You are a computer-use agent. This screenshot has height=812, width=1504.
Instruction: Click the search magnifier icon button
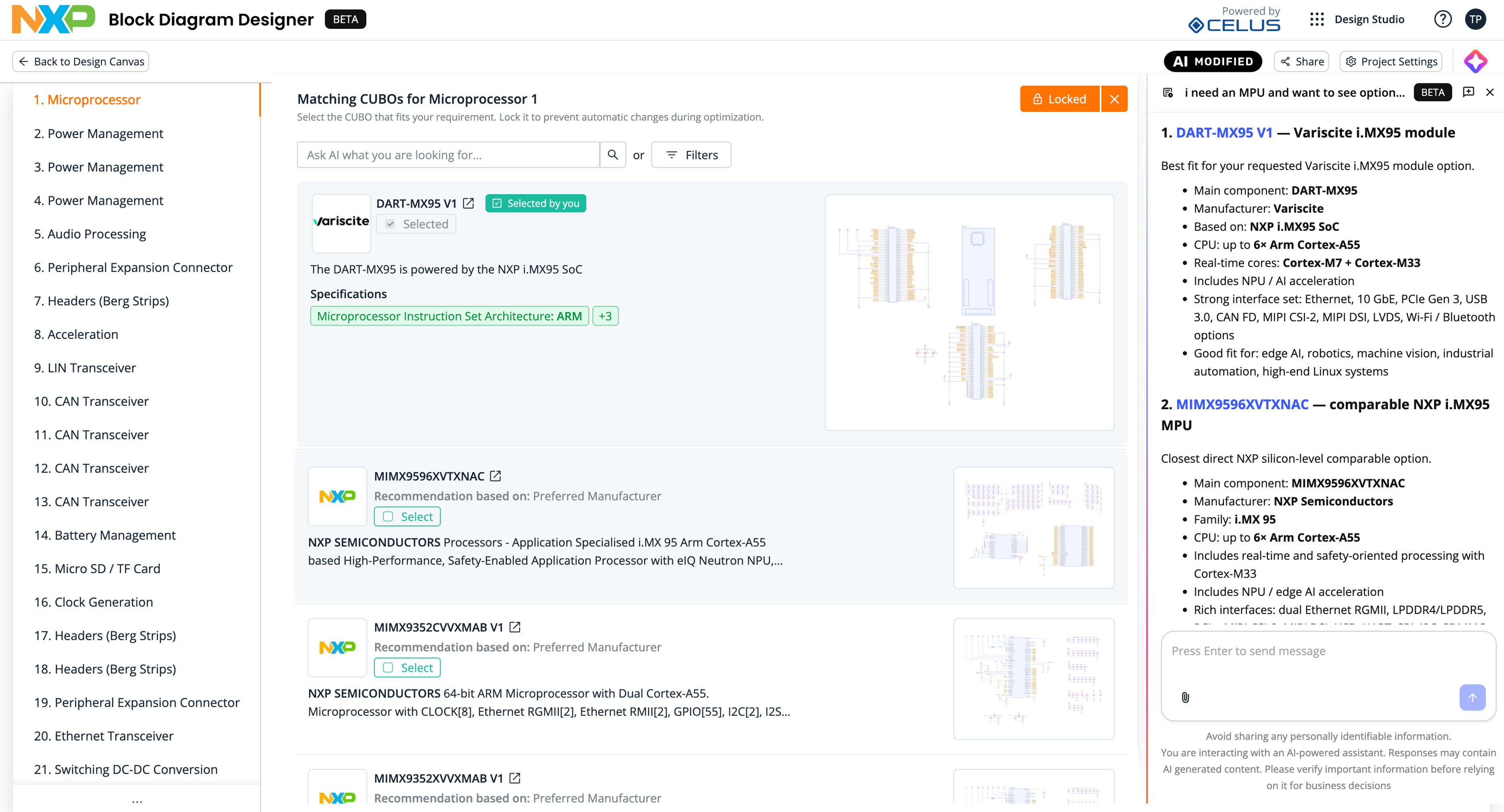[x=612, y=155]
